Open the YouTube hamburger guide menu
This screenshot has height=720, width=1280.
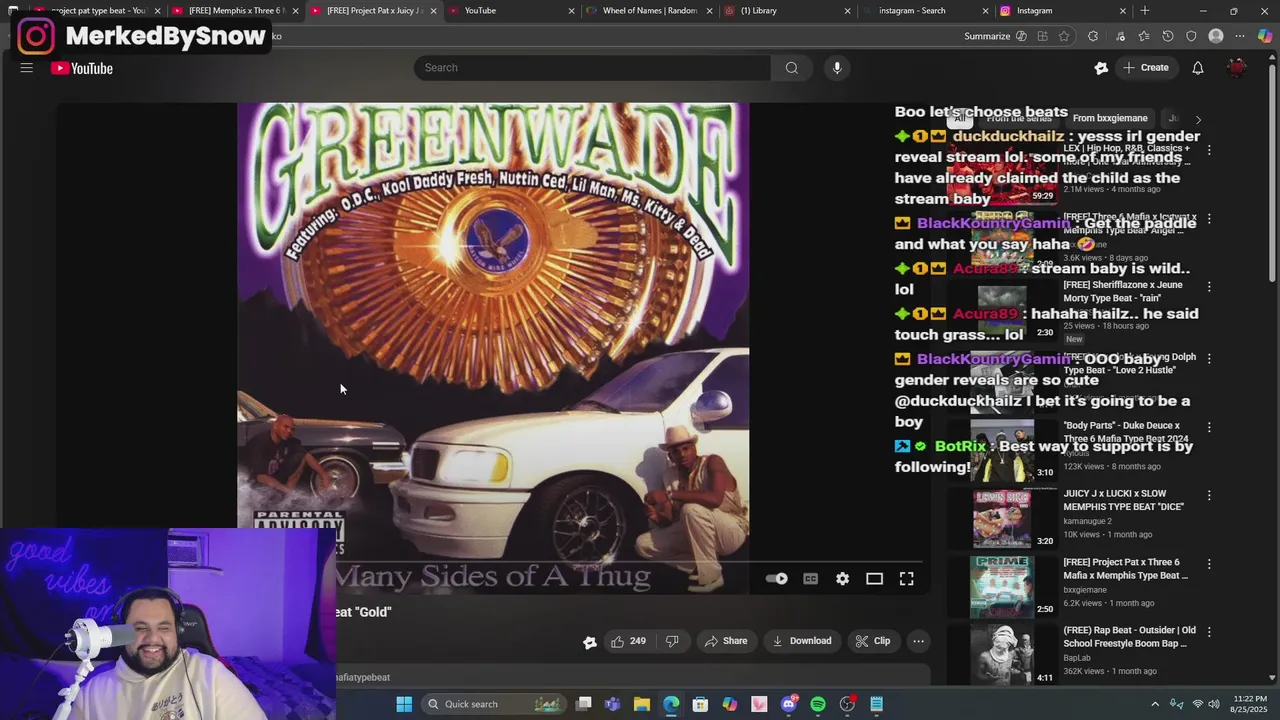point(27,68)
